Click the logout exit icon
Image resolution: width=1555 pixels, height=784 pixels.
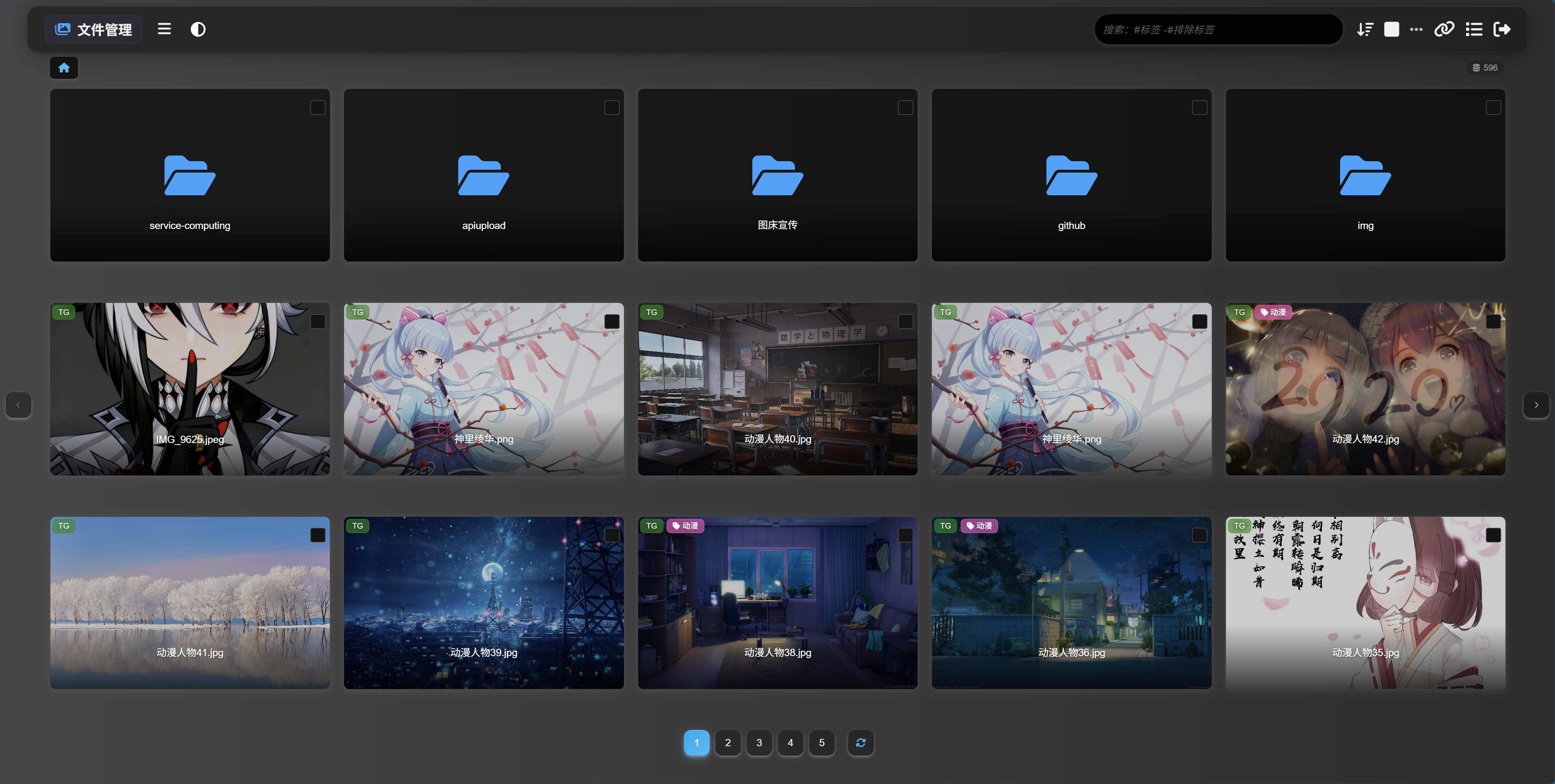pyautogui.click(x=1502, y=29)
